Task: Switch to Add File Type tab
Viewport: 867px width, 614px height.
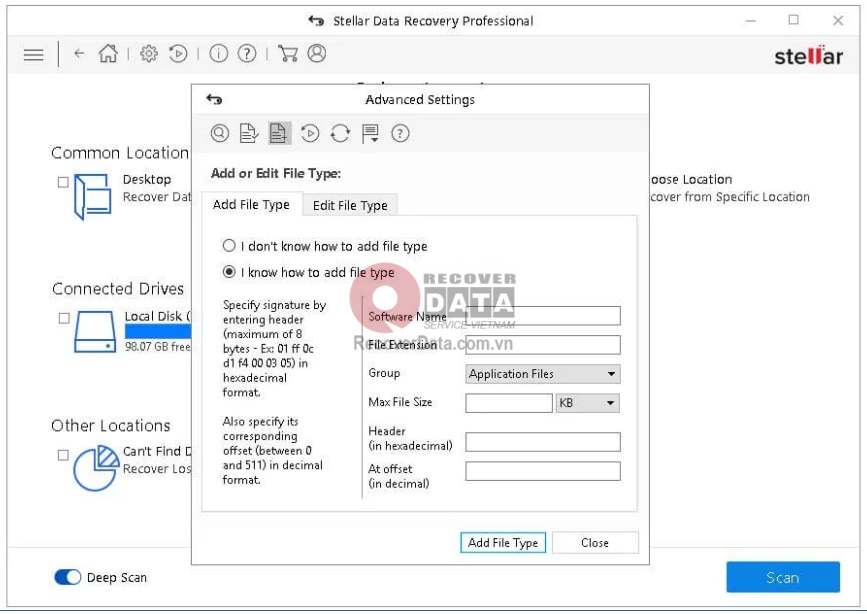Action: [252, 205]
